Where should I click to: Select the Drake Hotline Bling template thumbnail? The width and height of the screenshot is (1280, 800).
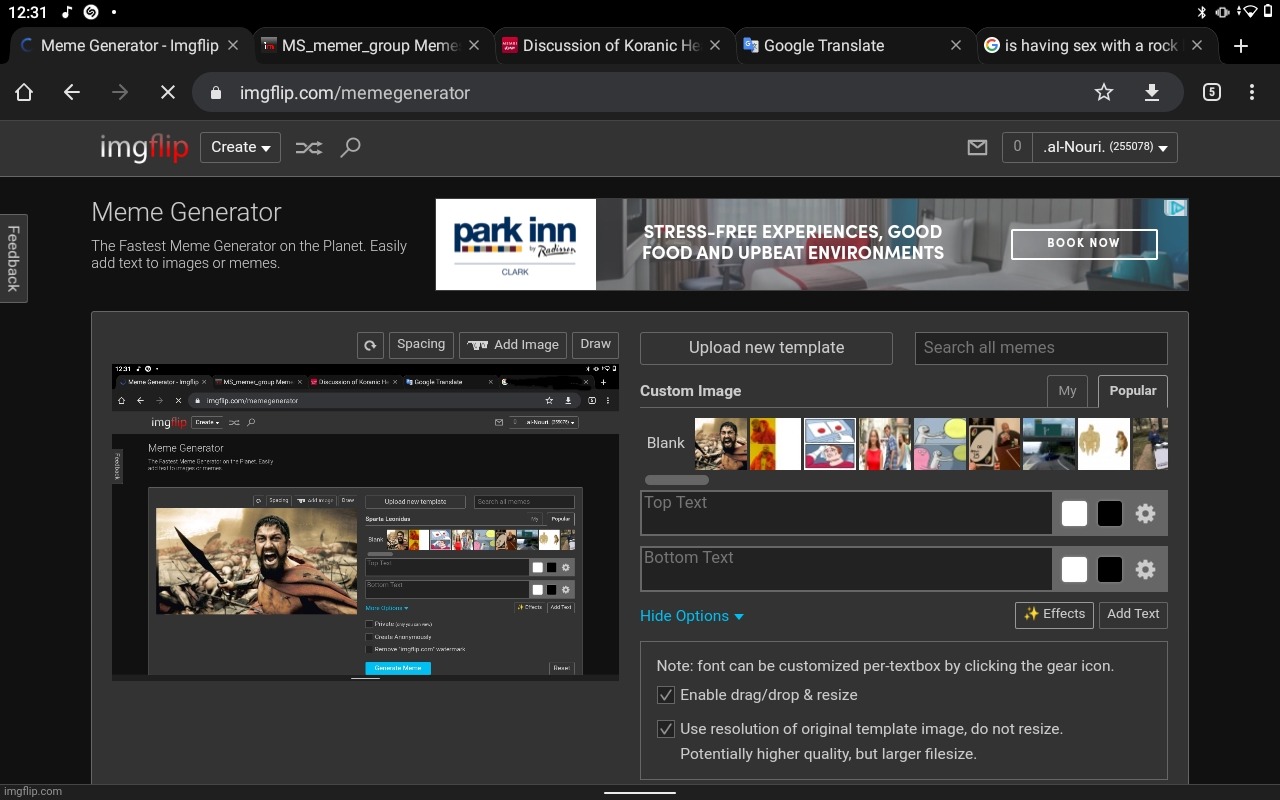[776, 444]
